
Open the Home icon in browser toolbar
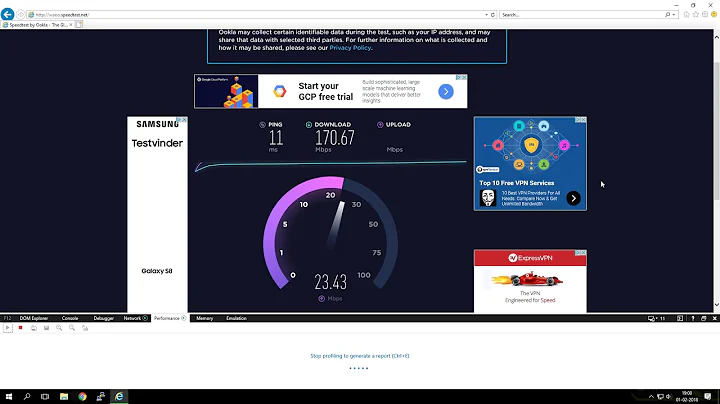point(686,15)
